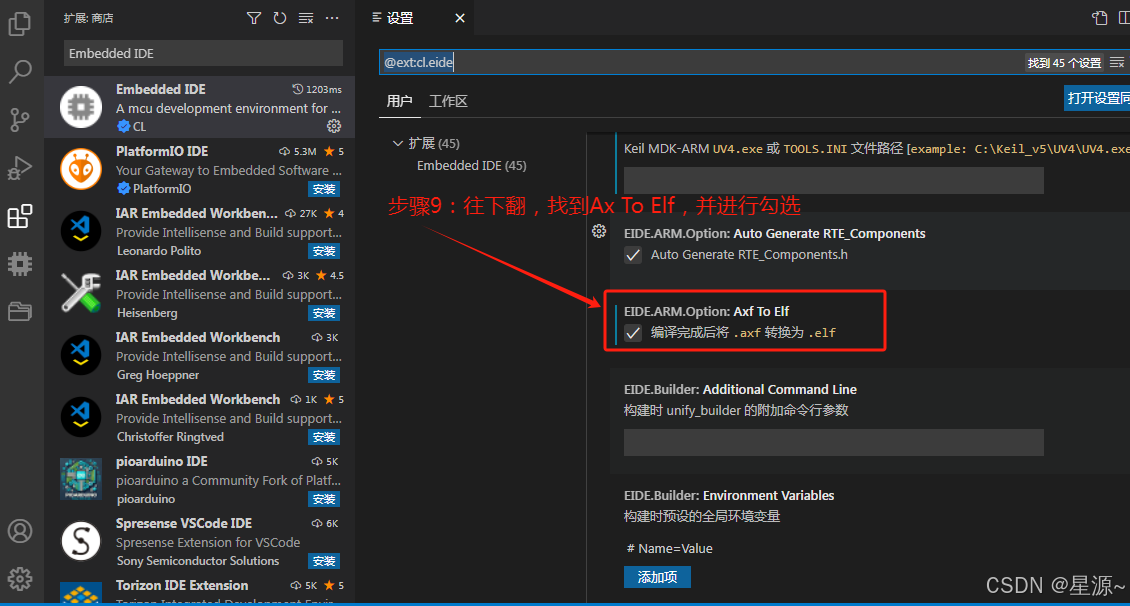Select Spresense VSCode IDE extension logo

click(81, 541)
